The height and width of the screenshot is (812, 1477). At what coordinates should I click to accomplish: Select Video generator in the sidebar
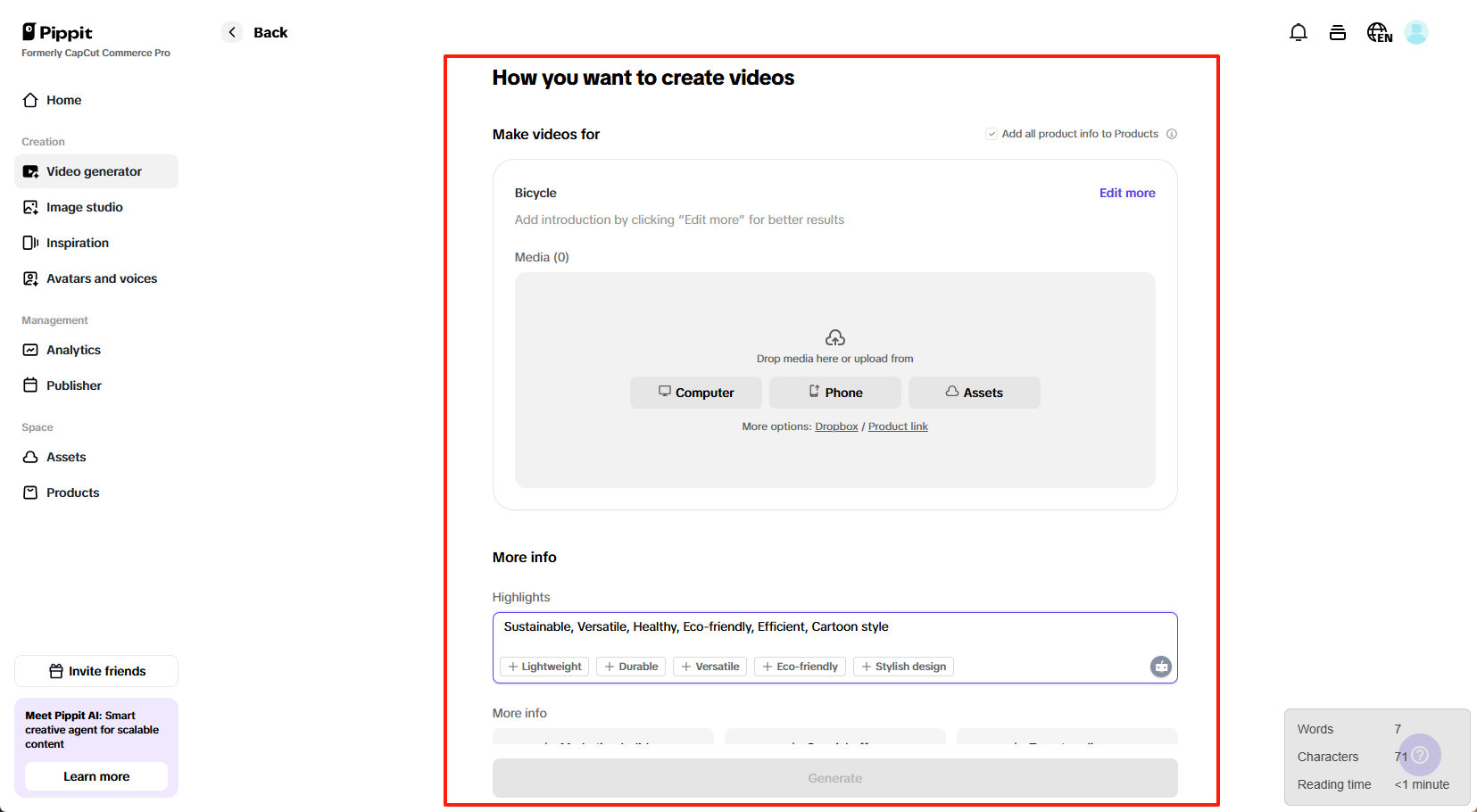pos(94,171)
